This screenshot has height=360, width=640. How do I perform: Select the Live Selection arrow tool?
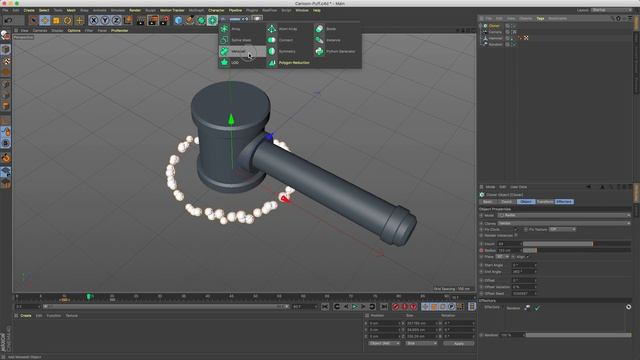[33, 20]
